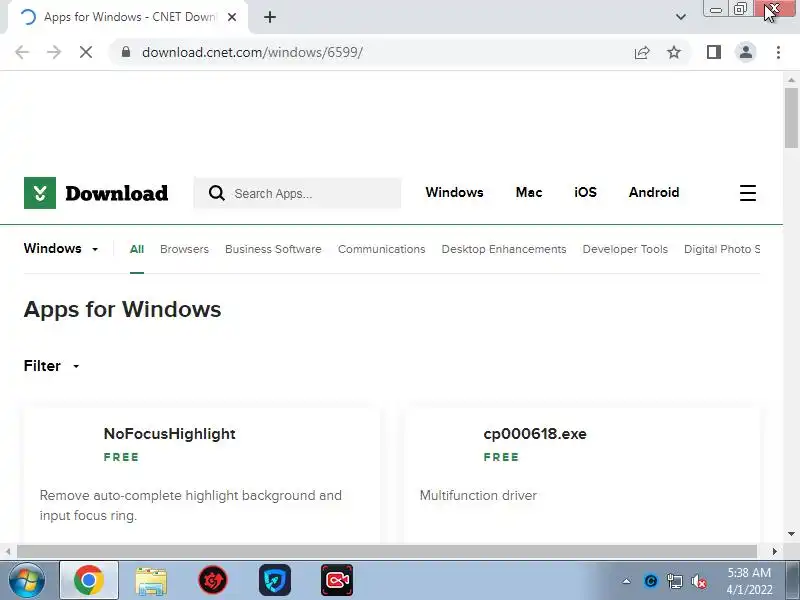This screenshot has height=600, width=800.
Task: Open the cp000618.exe app listing
Action: (535, 434)
